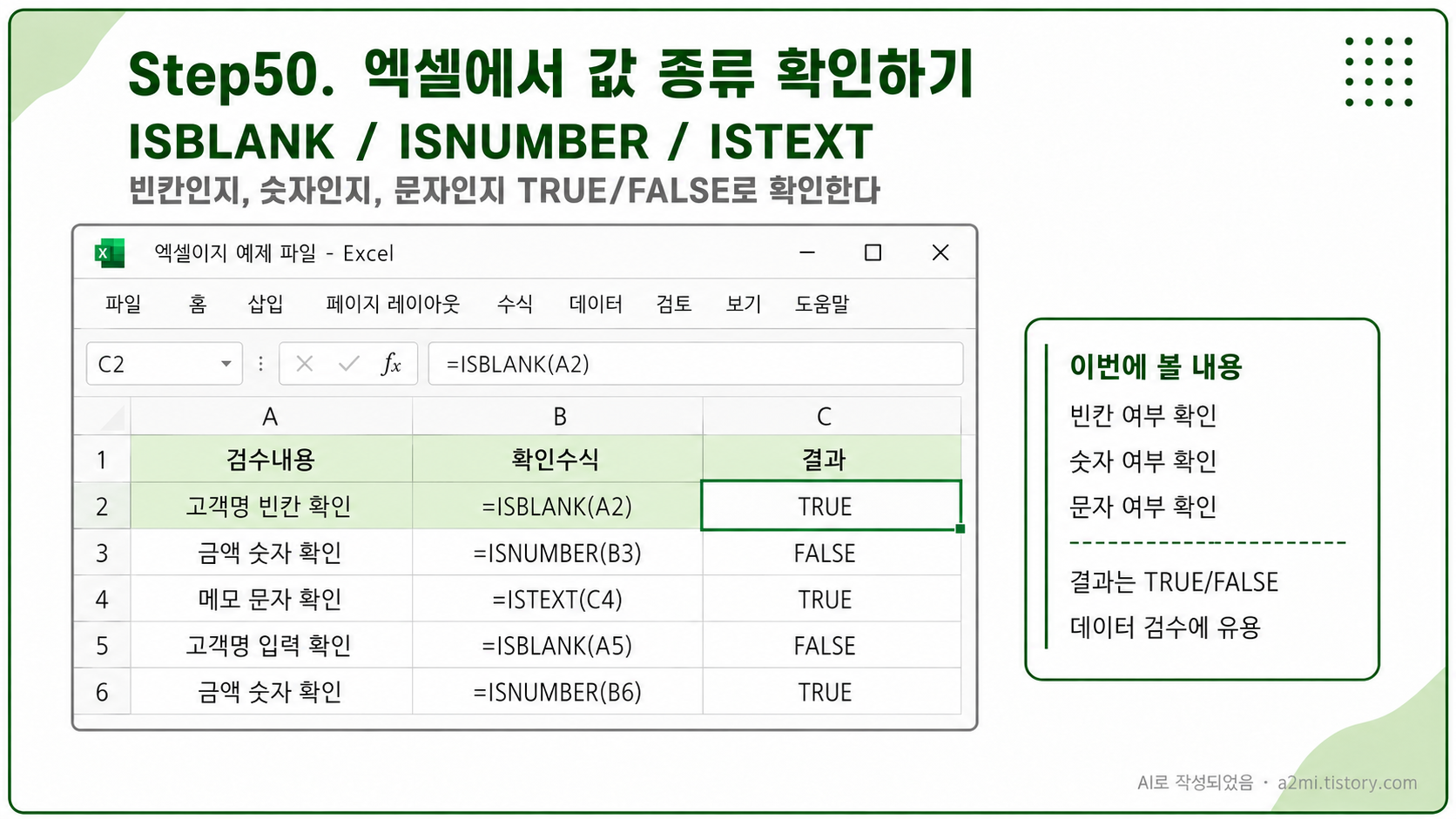Open the 페이지 레이아웃 tab
The width and height of the screenshot is (1456, 819).
click(x=393, y=304)
